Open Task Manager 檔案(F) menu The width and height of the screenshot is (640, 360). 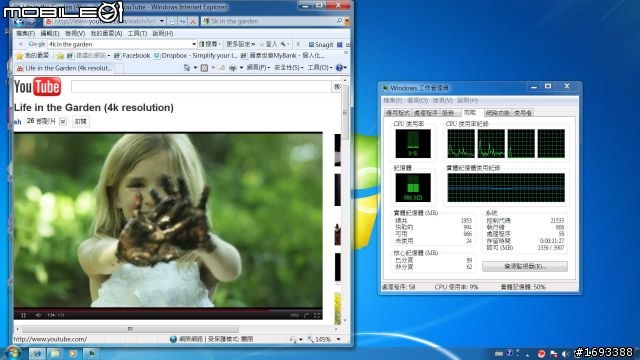392,100
